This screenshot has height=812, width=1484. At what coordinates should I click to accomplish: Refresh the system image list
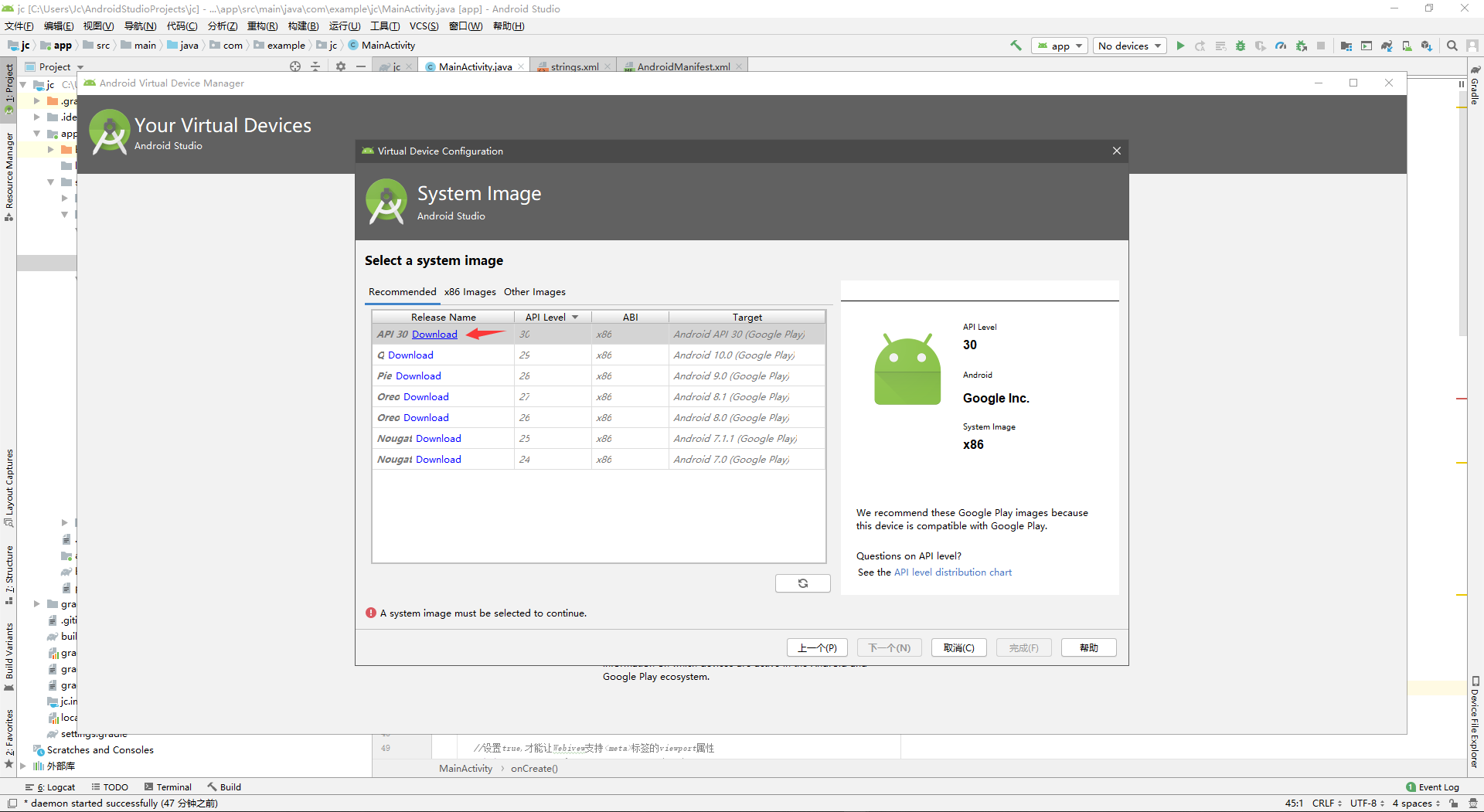coord(803,583)
